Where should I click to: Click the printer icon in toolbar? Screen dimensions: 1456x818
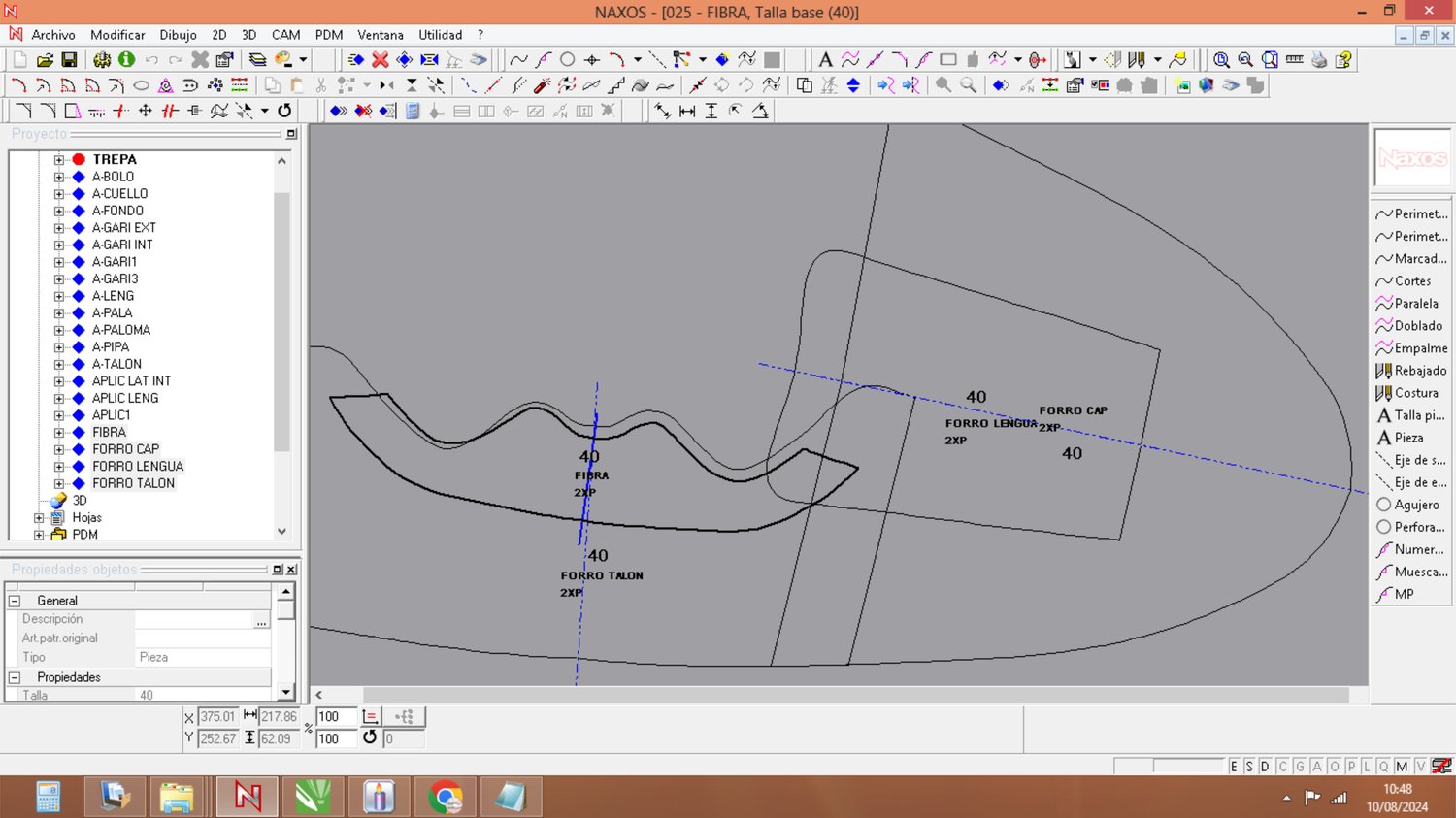1319,60
